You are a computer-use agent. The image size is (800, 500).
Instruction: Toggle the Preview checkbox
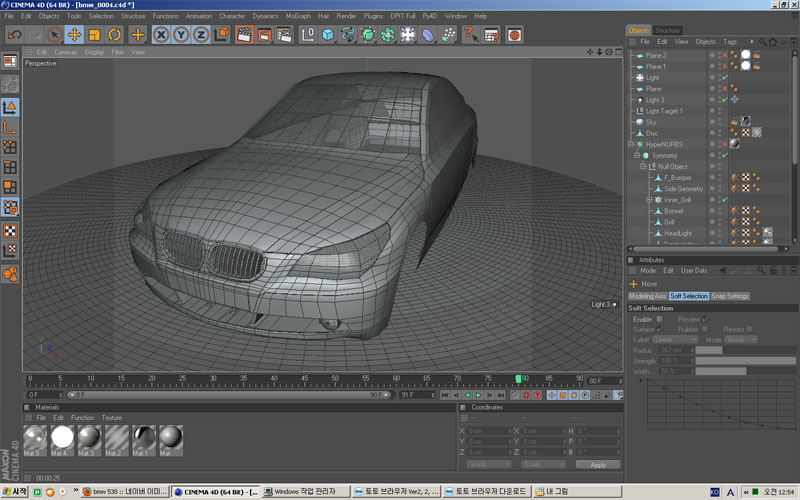pyautogui.click(x=705, y=319)
